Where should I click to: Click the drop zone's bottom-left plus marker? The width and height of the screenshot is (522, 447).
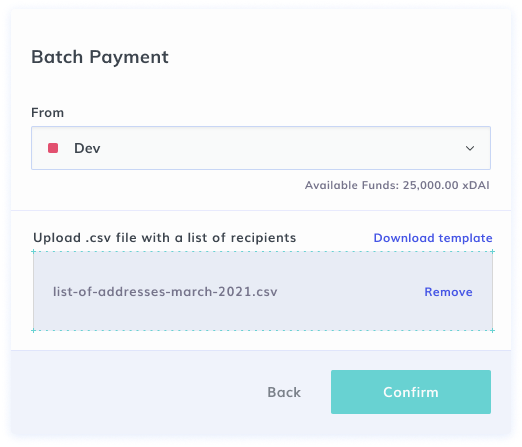click(33, 330)
